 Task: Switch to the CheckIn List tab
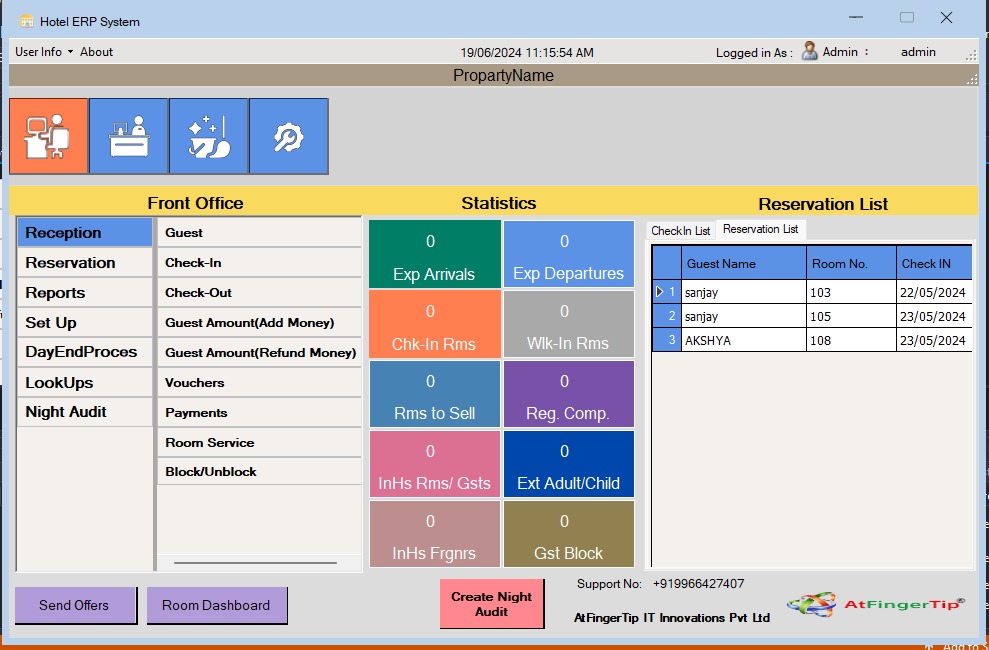tap(680, 231)
